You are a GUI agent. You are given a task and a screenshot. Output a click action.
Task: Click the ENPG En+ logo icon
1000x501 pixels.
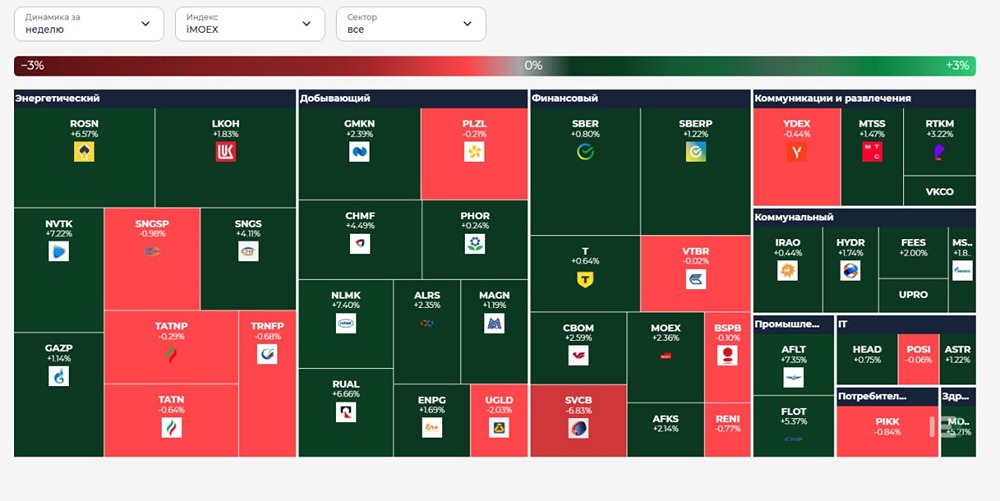(x=432, y=428)
